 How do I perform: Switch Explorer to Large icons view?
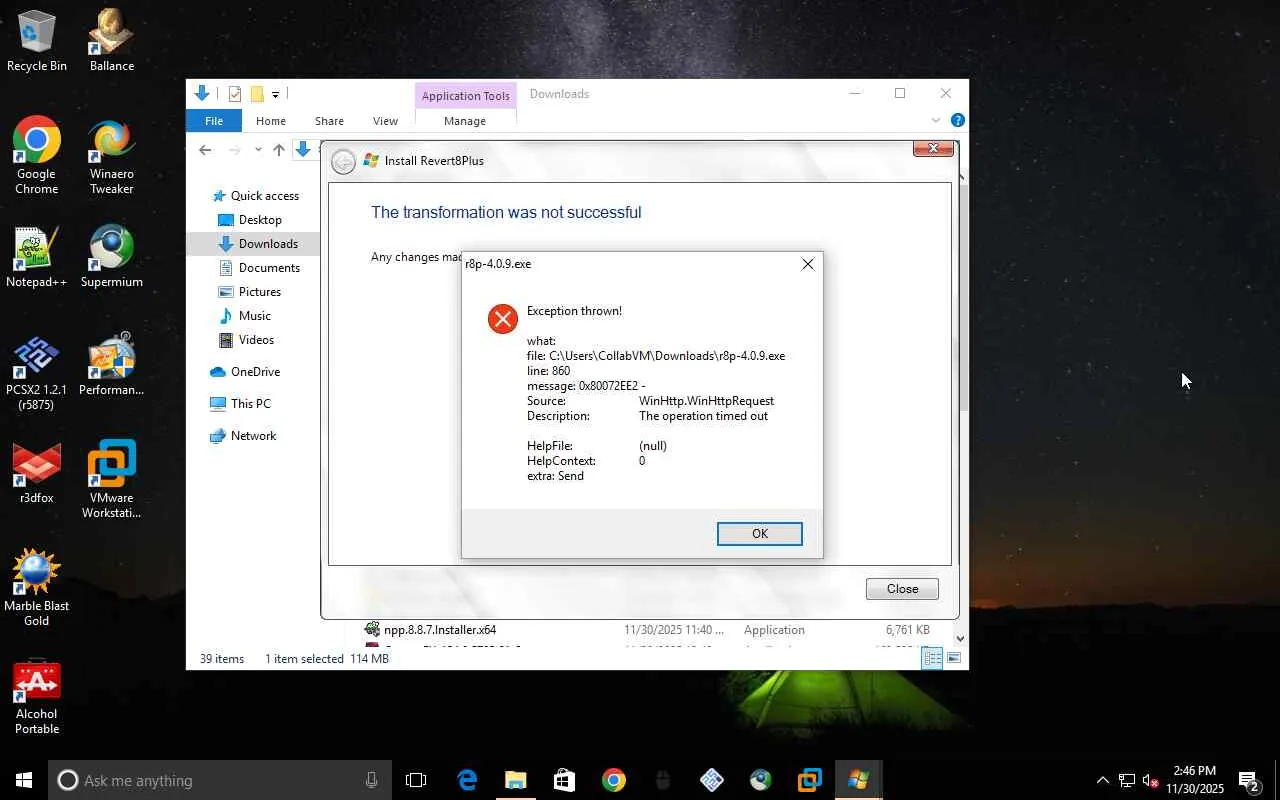coord(954,658)
